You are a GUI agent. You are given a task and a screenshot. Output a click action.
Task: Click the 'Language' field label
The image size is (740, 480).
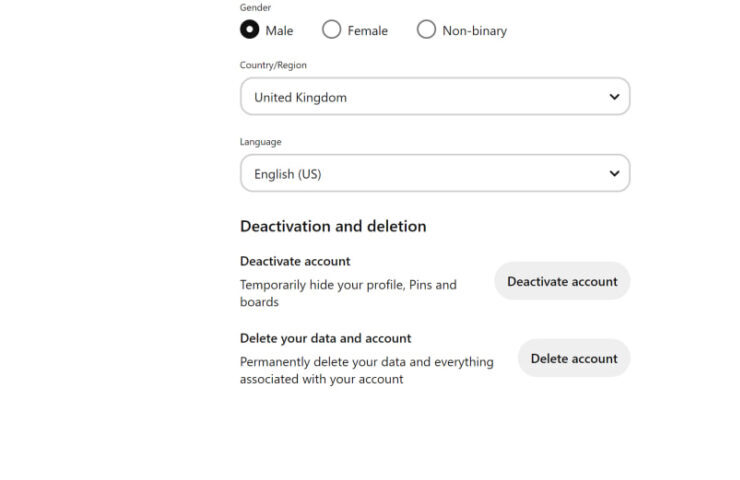(261, 142)
